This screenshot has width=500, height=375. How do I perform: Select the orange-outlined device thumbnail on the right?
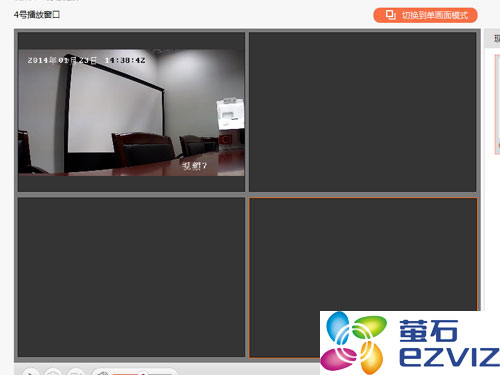click(x=497, y=104)
